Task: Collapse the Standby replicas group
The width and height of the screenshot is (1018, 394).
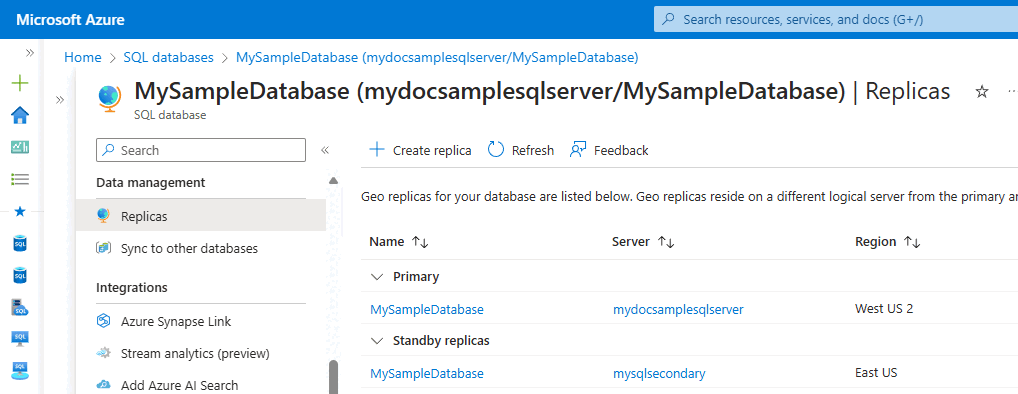Action: coord(377,340)
